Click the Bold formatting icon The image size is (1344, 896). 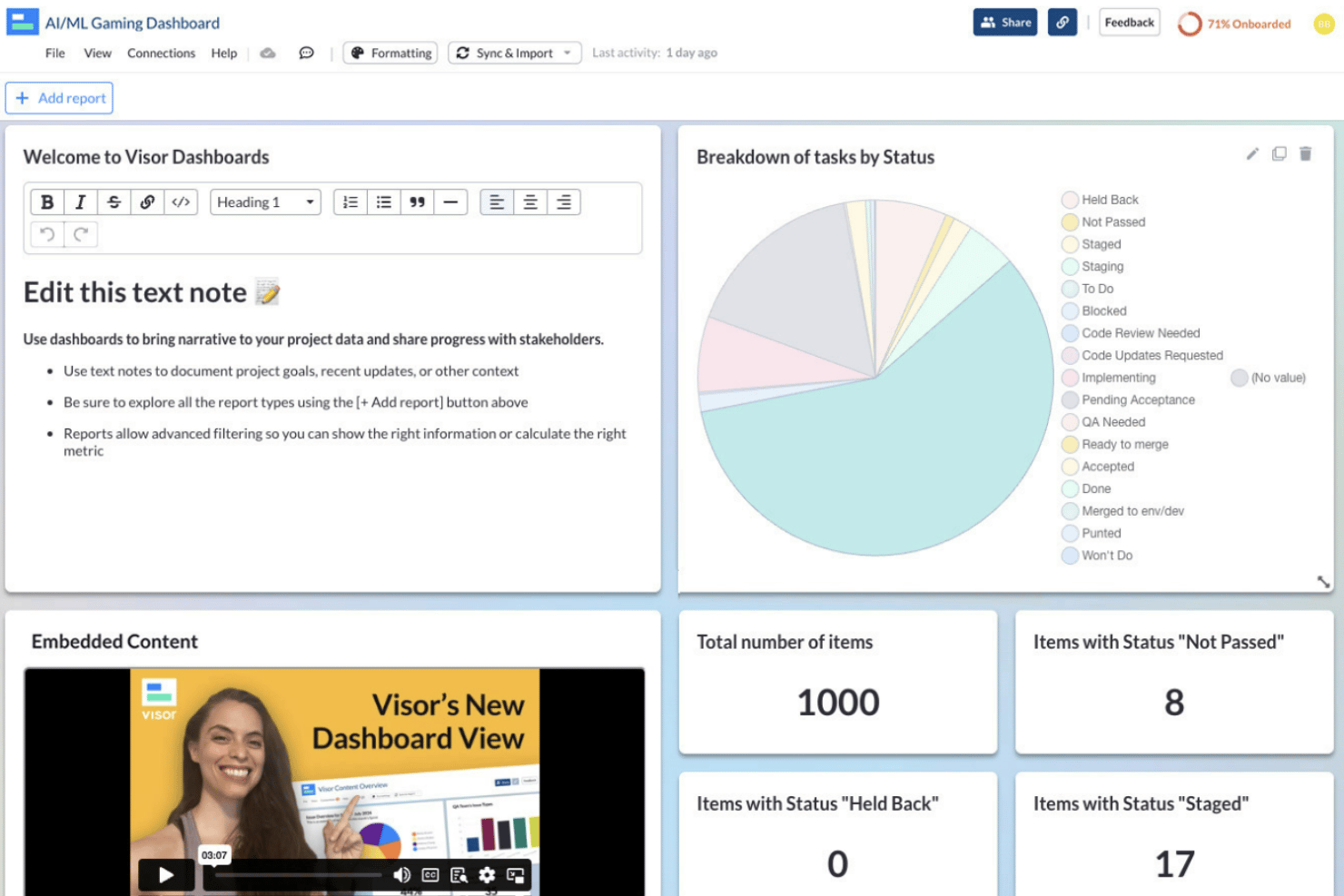coord(47,202)
